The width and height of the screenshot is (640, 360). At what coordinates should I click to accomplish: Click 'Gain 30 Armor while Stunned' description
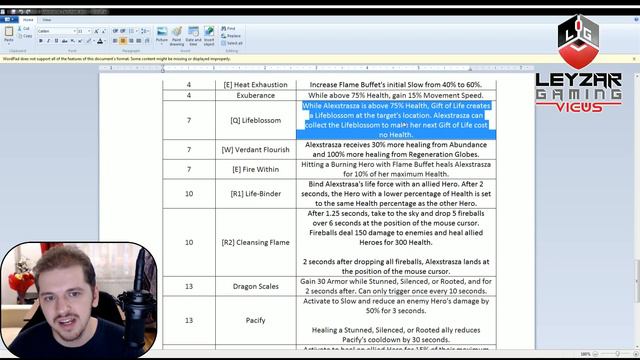396,287
